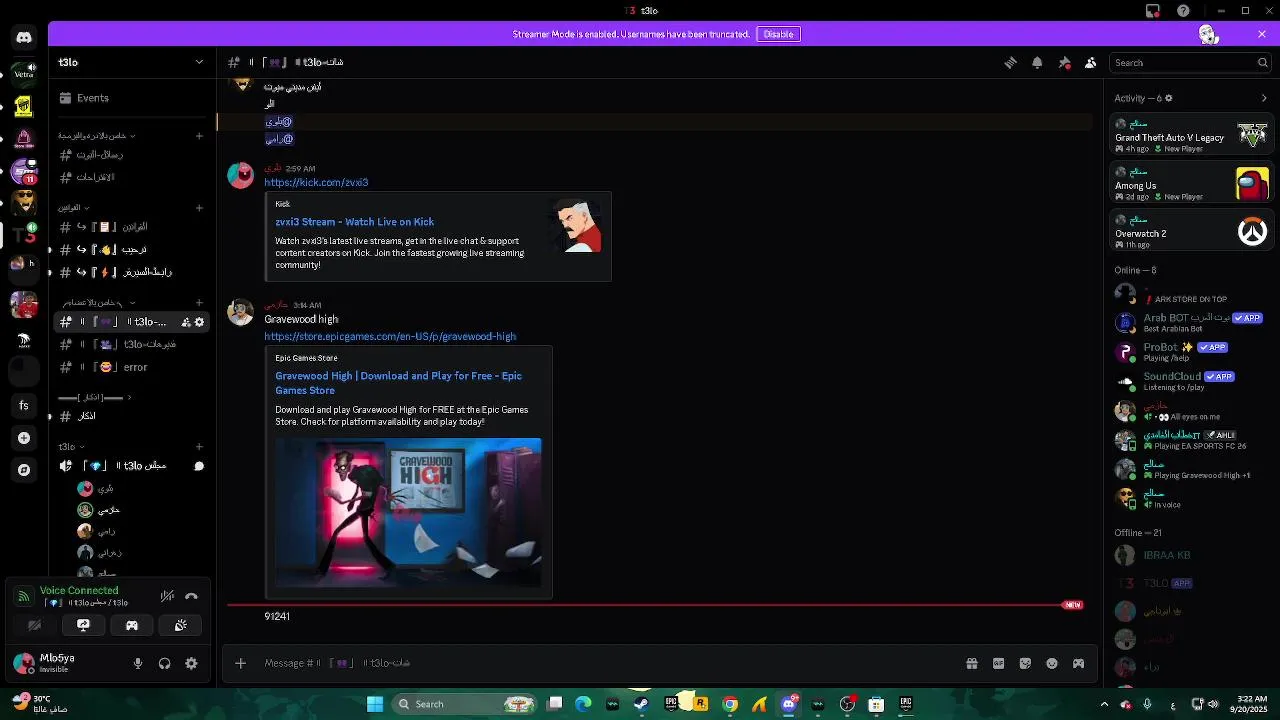Disable Streamer Mode from the banner
This screenshot has height=720, width=1280.
point(778,34)
